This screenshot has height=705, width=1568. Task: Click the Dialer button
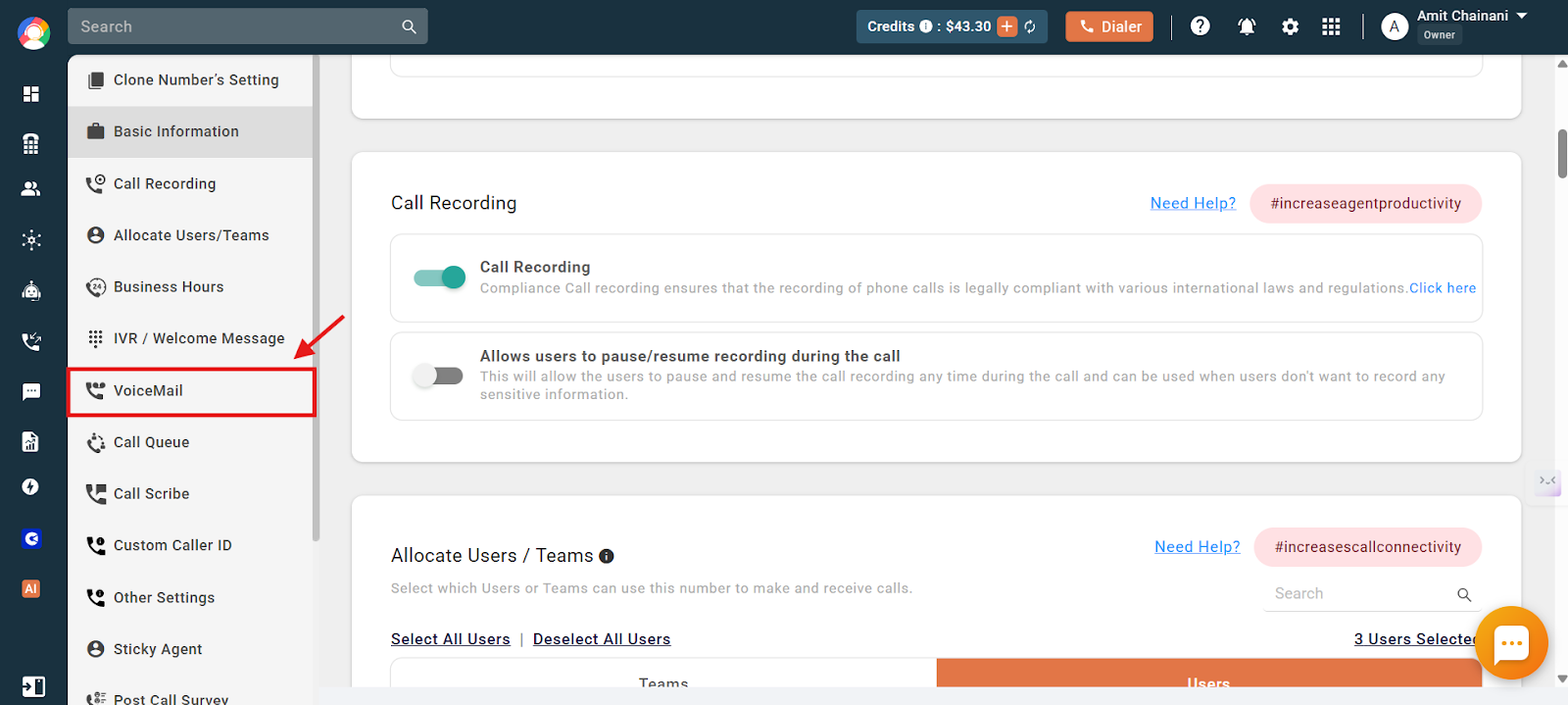point(1109,26)
